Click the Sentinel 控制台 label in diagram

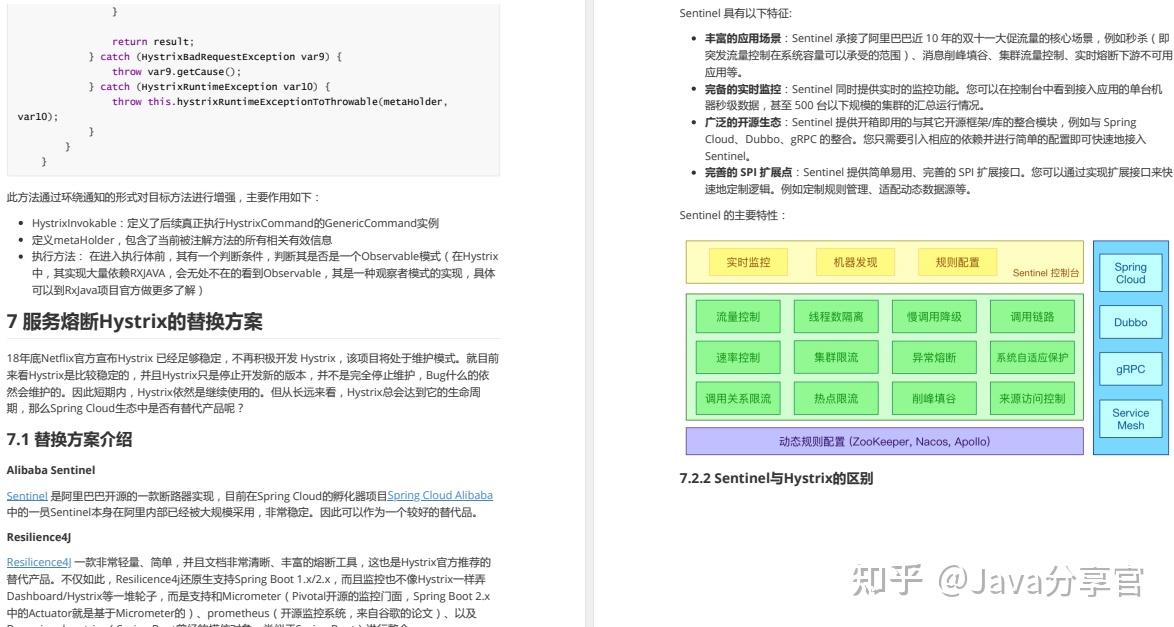coord(1046,273)
